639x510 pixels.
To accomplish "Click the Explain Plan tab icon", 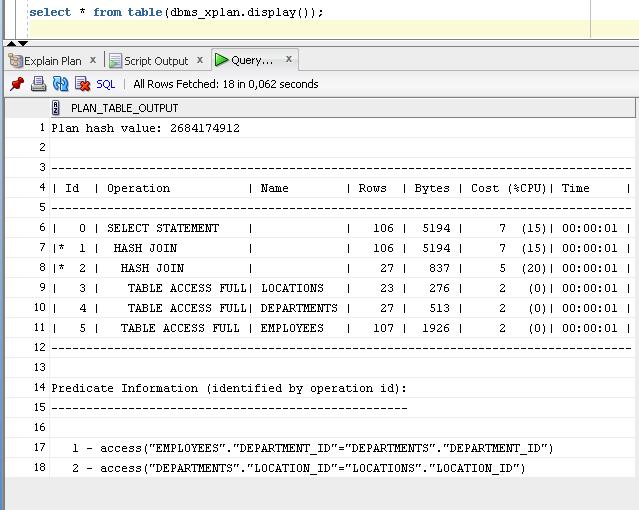I will pos(15,61).
